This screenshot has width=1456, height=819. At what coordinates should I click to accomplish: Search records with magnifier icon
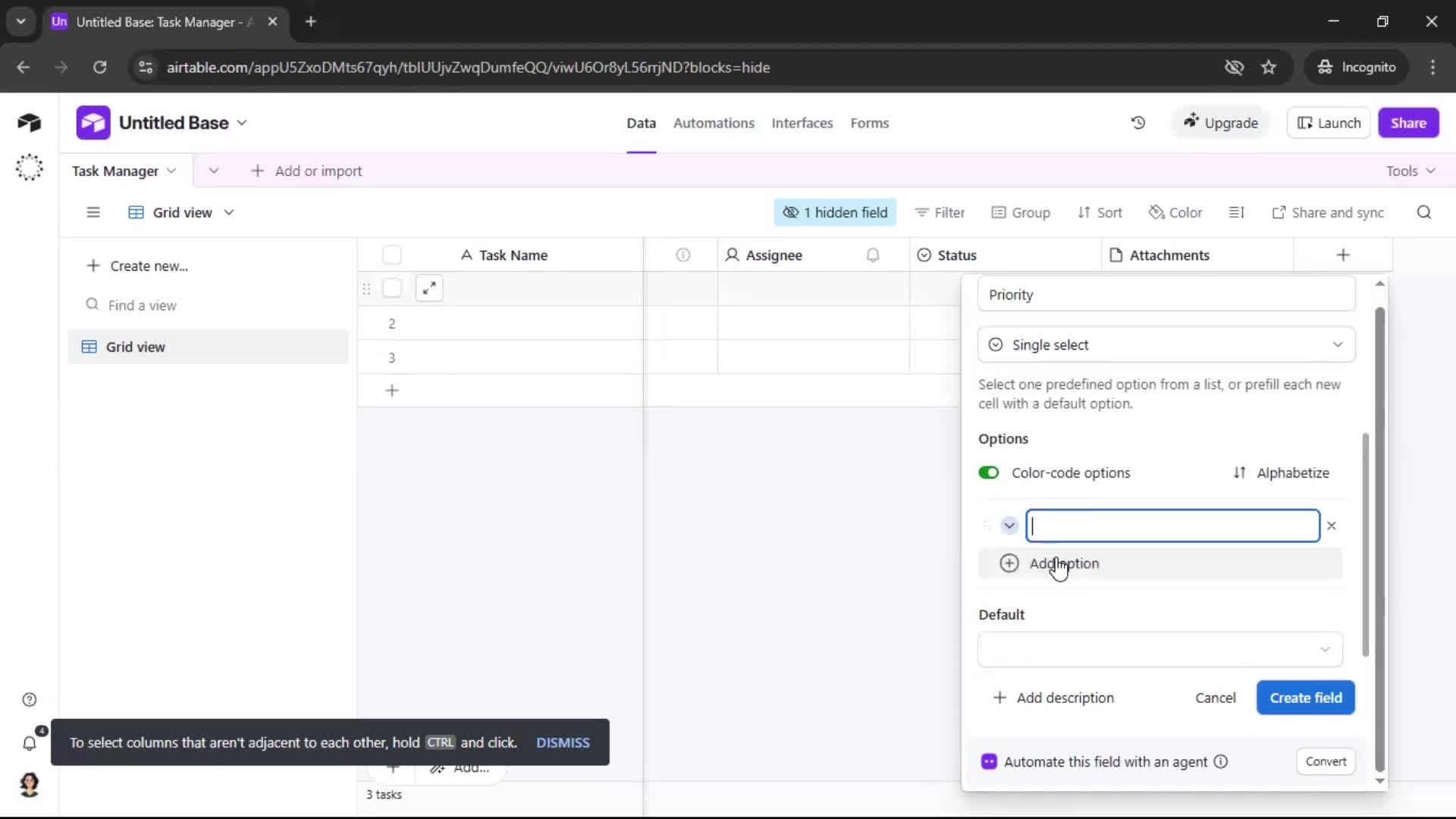[x=1424, y=212]
